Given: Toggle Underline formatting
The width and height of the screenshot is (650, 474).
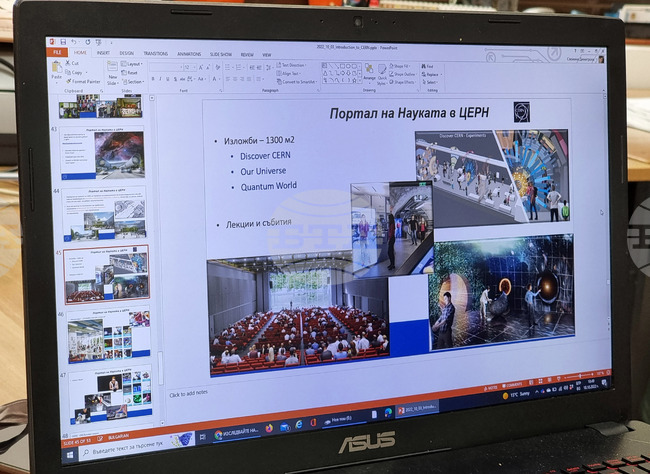Looking at the screenshot, I should click(x=168, y=79).
